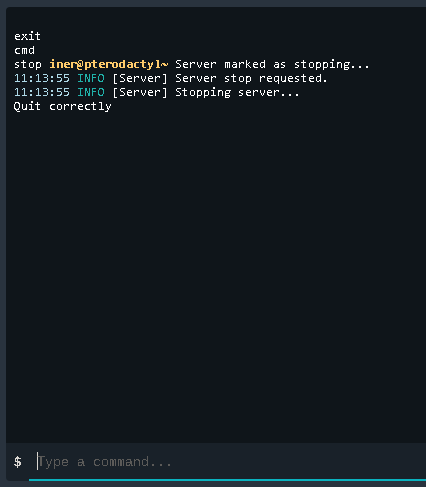
Task: Click the yellow "iner@pterodactyl~" prompt label
Action: pos(109,64)
